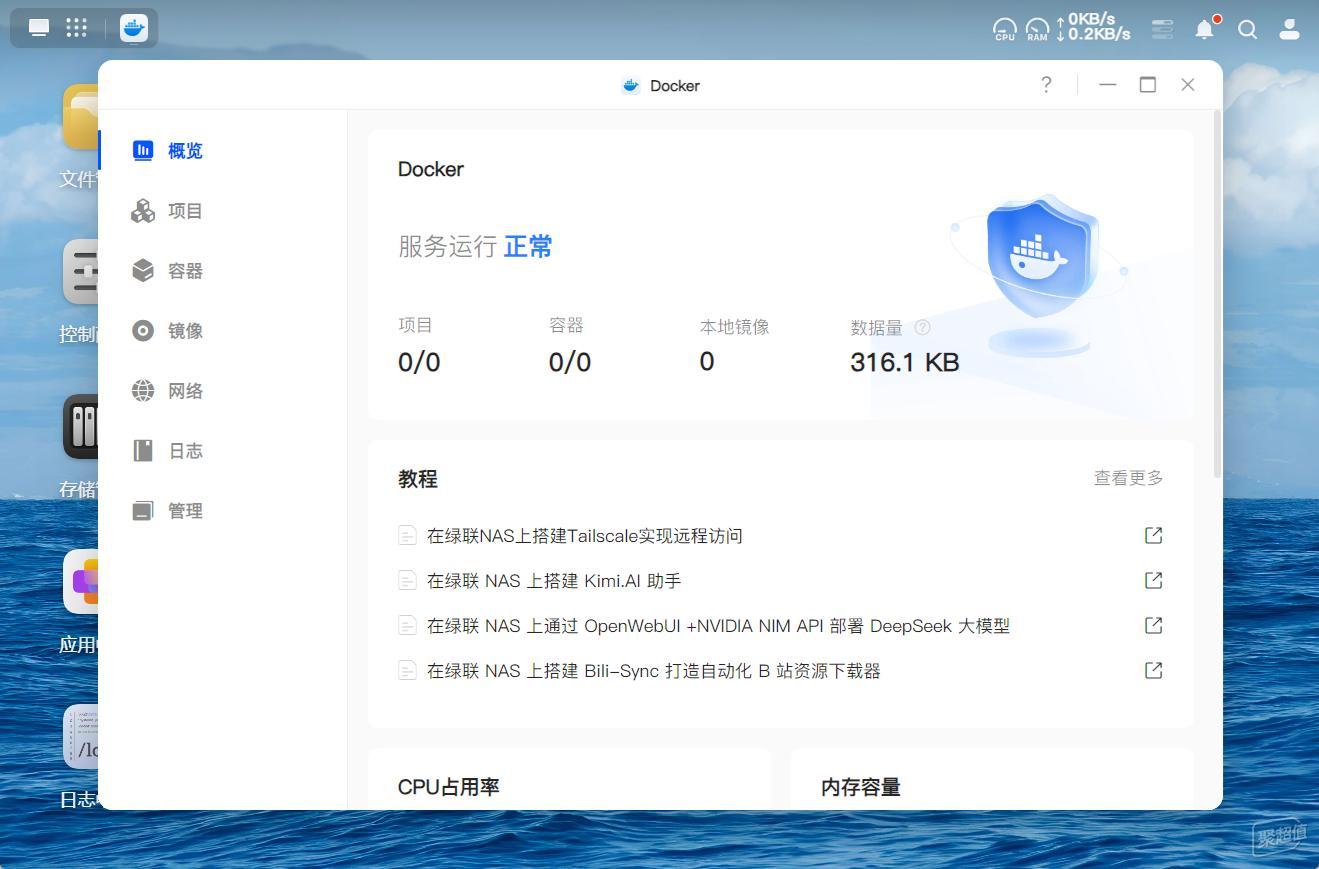Click the 容器 box icon in sidebar
The width and height of the screenshot is (1319, 869).
click(143, 271)
